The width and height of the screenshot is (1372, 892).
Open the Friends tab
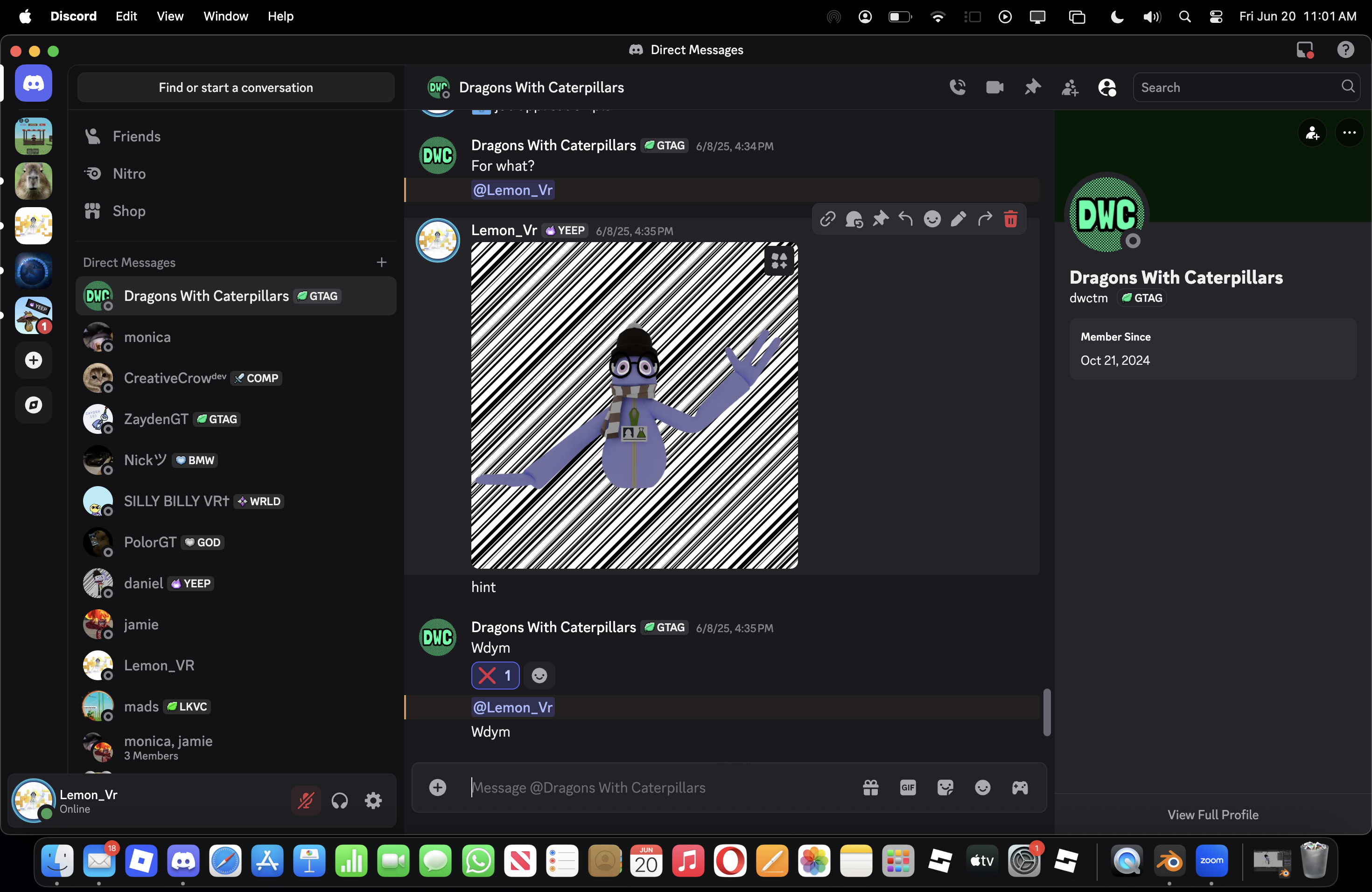(236, 137)
